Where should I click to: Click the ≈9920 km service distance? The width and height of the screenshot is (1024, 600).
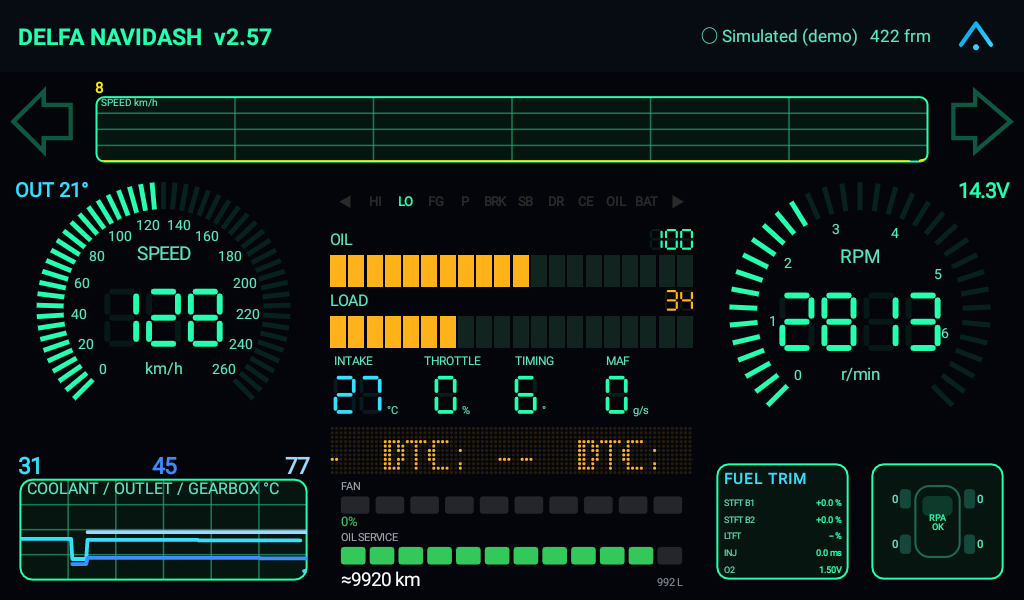[x=381, y=580]
